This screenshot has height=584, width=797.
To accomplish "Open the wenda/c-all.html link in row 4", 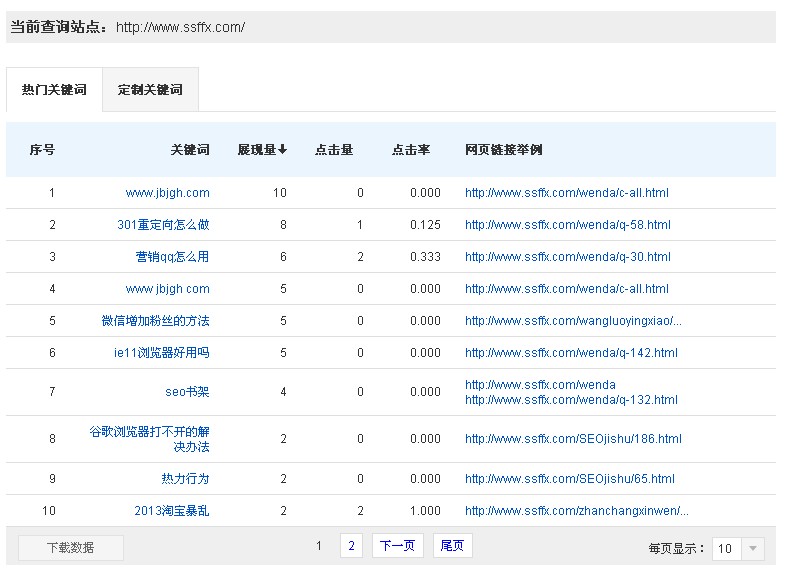I will point(567,289).
